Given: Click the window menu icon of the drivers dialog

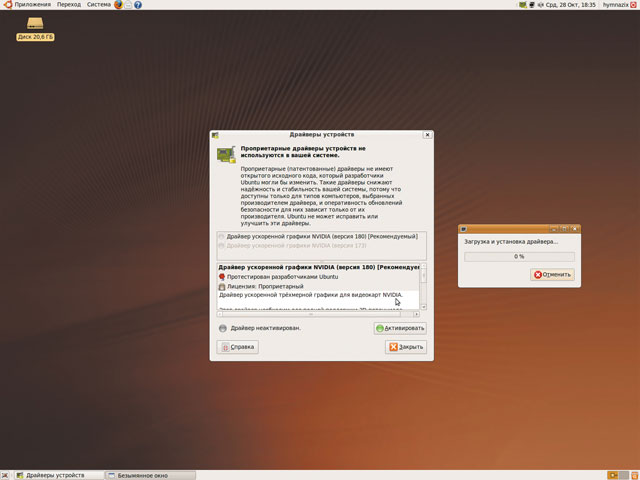Looking at the screenshot, I should click(215, 135).
